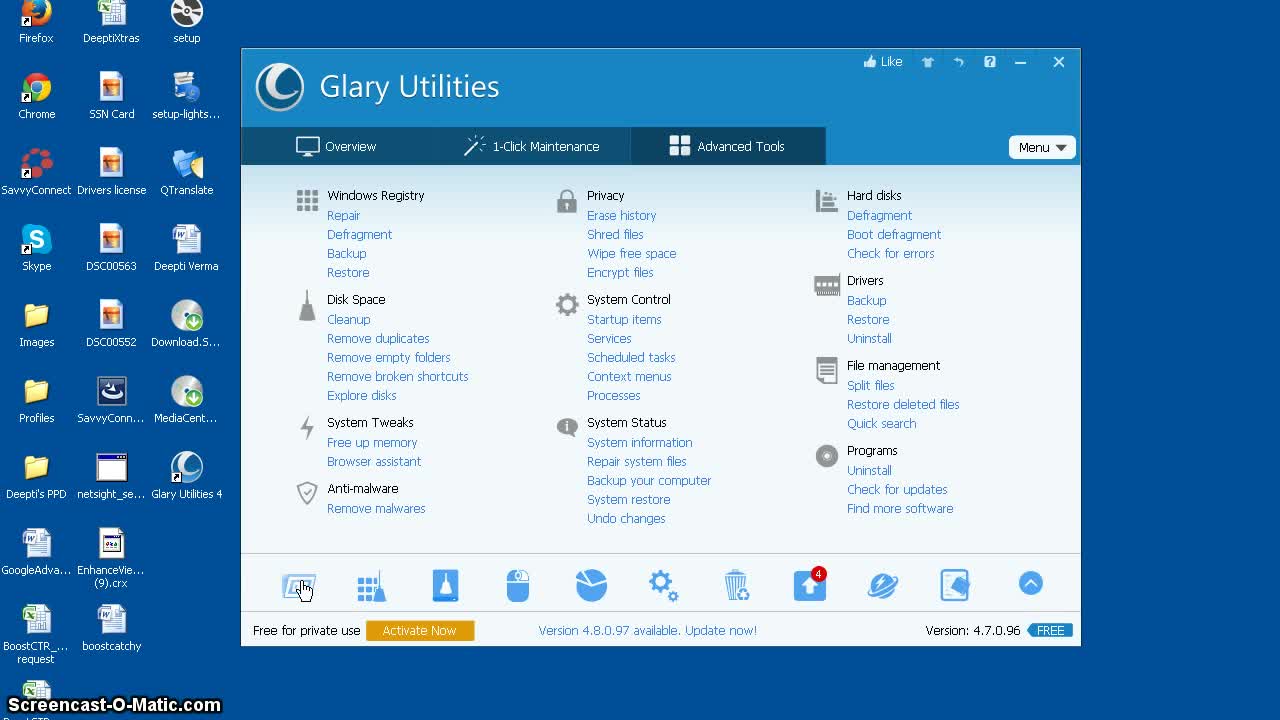The width and height of the screenshot is (1280, 720).
Task: Click the shirt skin icon in the title bar
Action: 928,62
